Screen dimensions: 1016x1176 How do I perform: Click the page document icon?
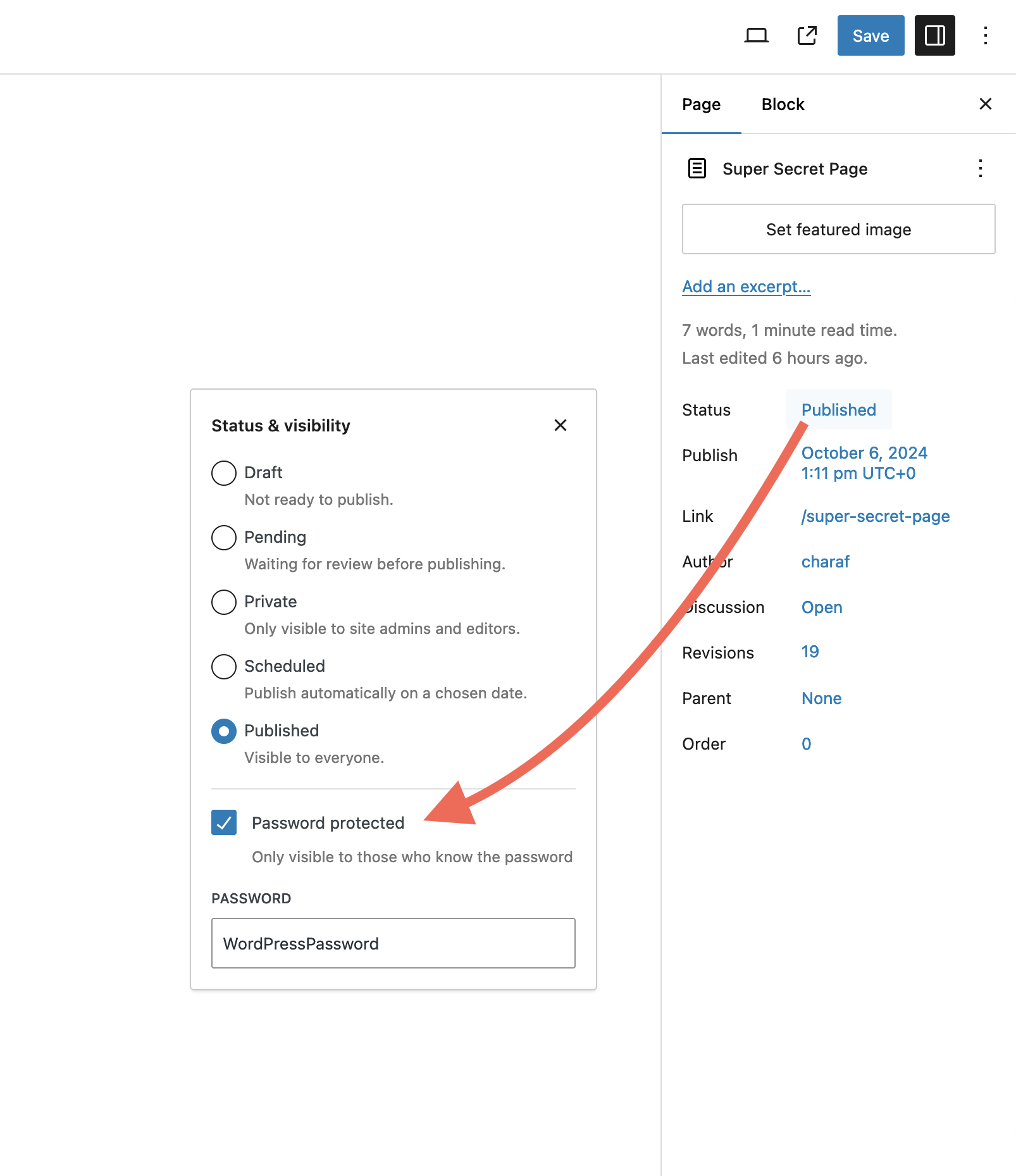coord(697,168)
